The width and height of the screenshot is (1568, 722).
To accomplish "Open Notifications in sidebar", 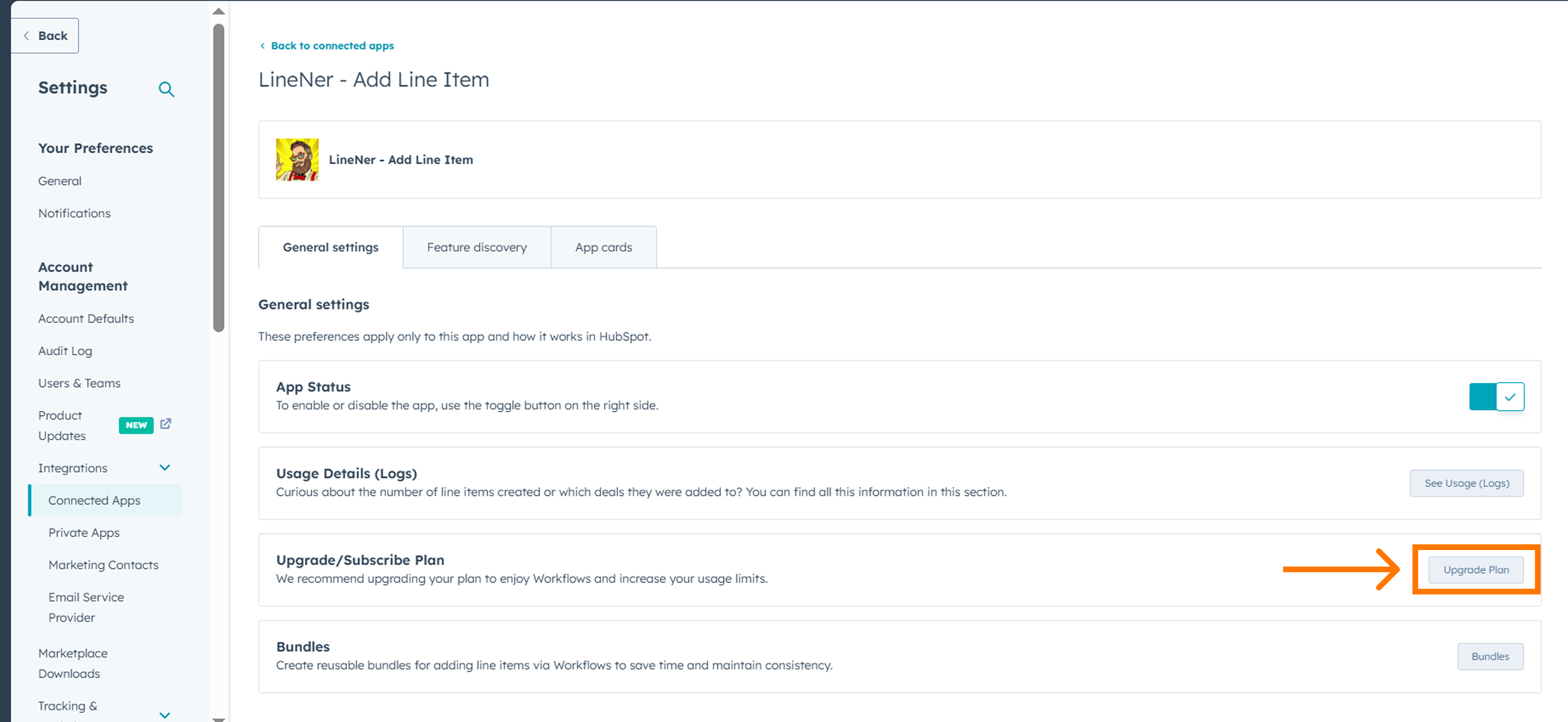I will [x=74, y=213].
